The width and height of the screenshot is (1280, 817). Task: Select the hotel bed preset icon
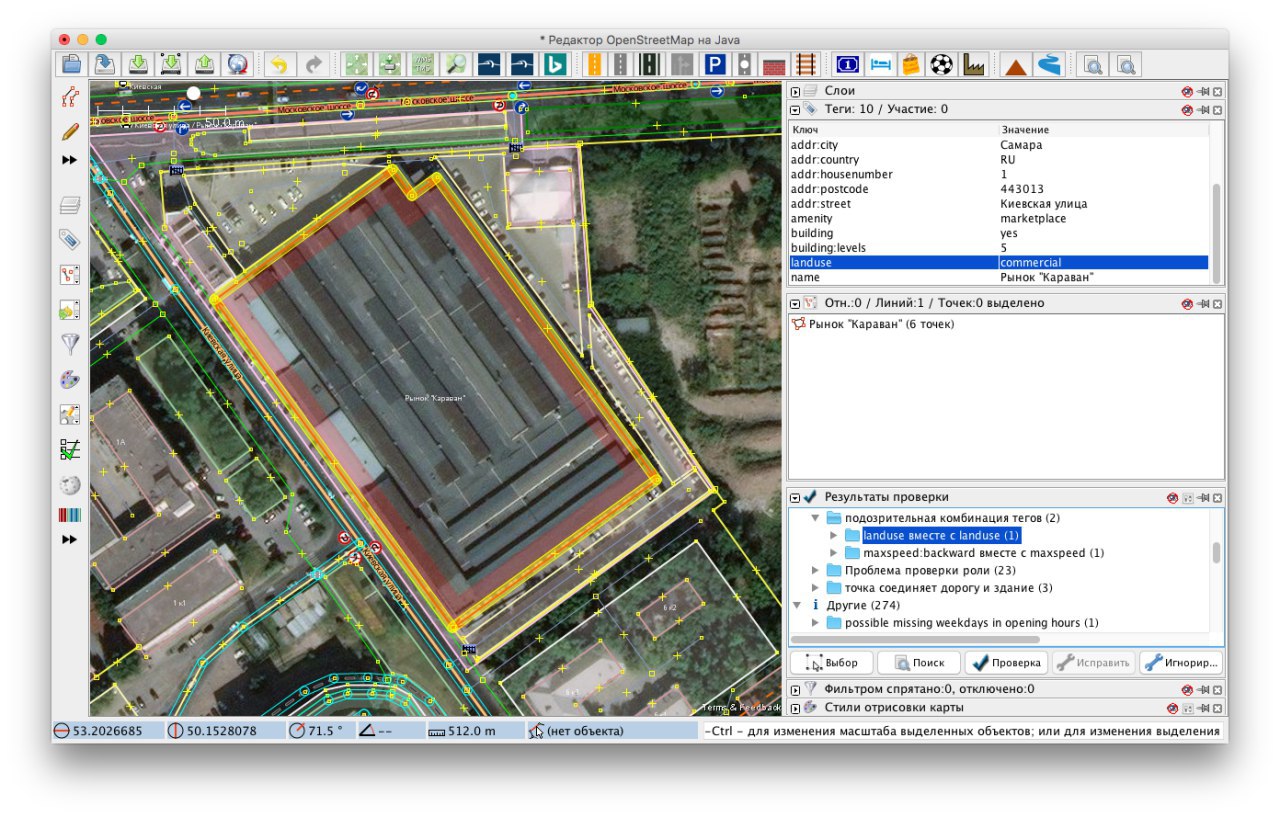point(880,65)
